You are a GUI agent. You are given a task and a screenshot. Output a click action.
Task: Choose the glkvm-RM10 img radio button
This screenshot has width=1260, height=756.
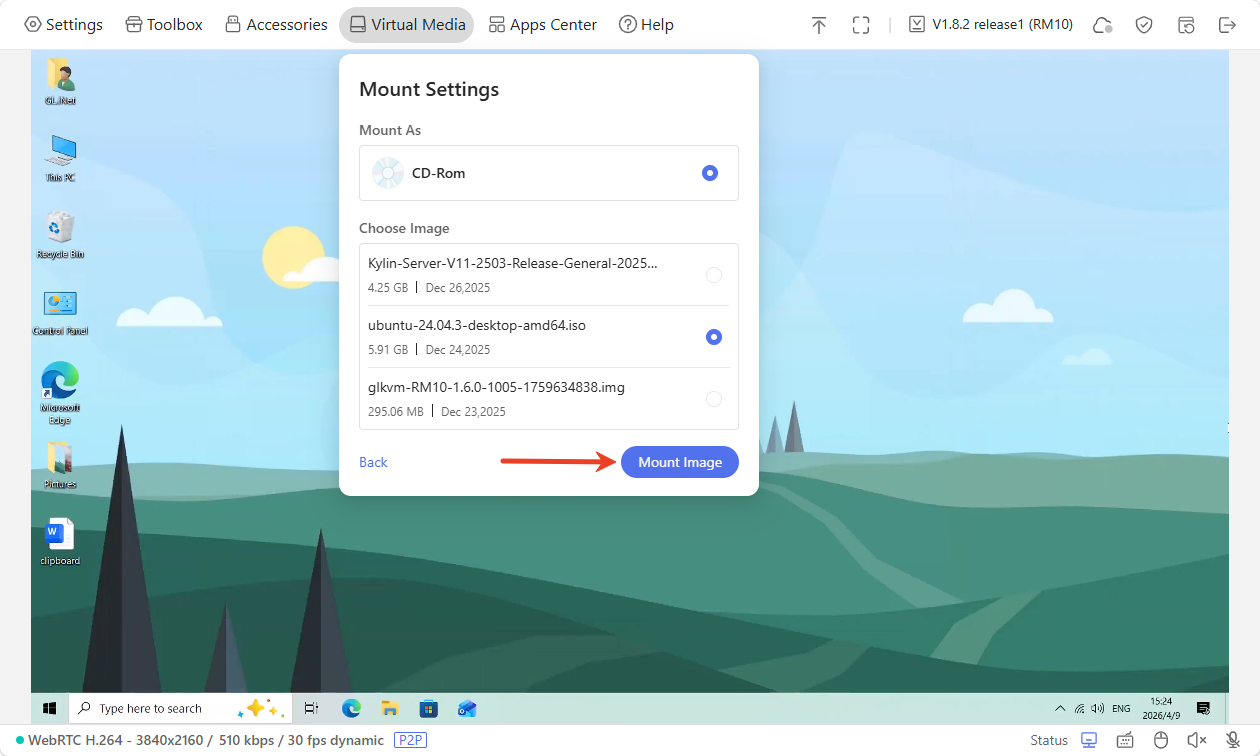click(714, 399)
